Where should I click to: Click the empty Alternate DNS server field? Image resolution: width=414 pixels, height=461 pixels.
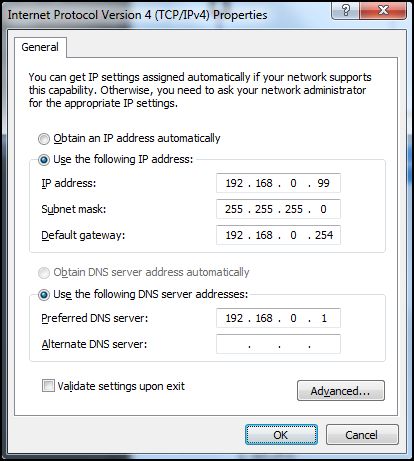(278, 344)
